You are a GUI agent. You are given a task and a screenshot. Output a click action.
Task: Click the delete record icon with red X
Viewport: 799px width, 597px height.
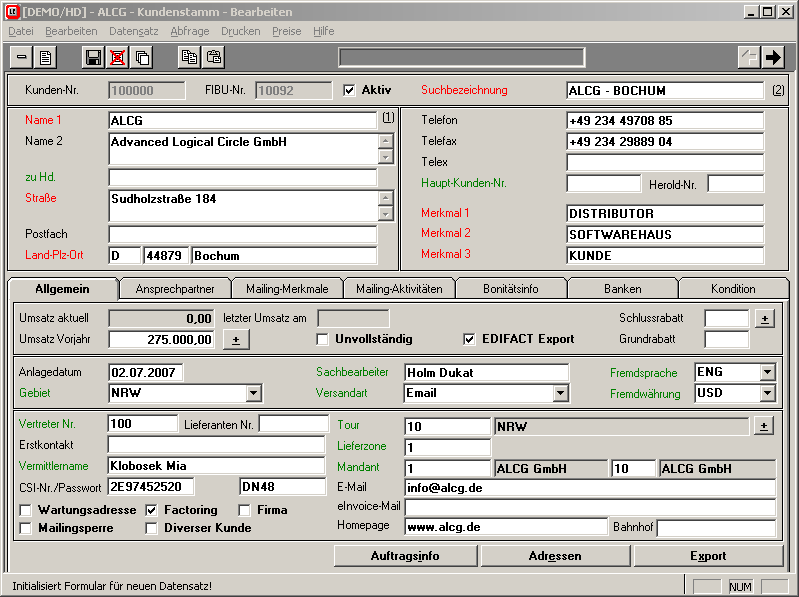118,57
